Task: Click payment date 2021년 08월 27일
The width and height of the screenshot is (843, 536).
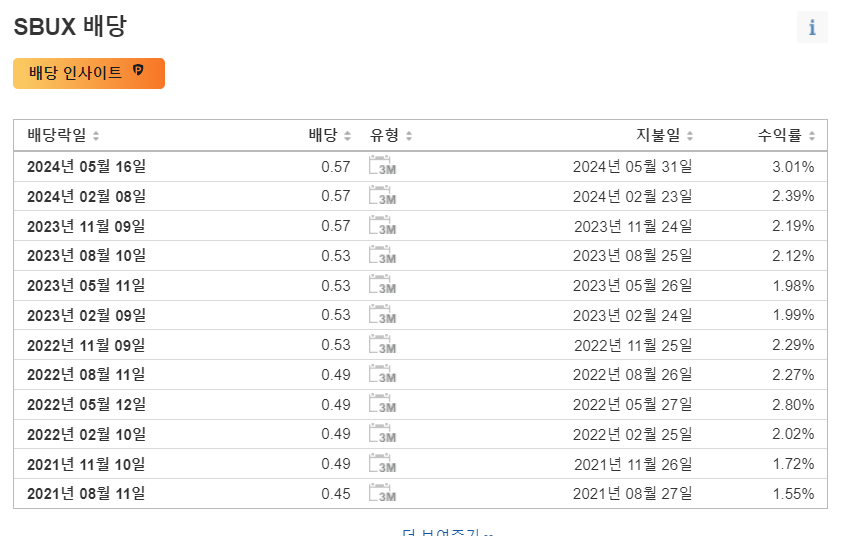Action: pyautogui.click(x=633, y=494)
